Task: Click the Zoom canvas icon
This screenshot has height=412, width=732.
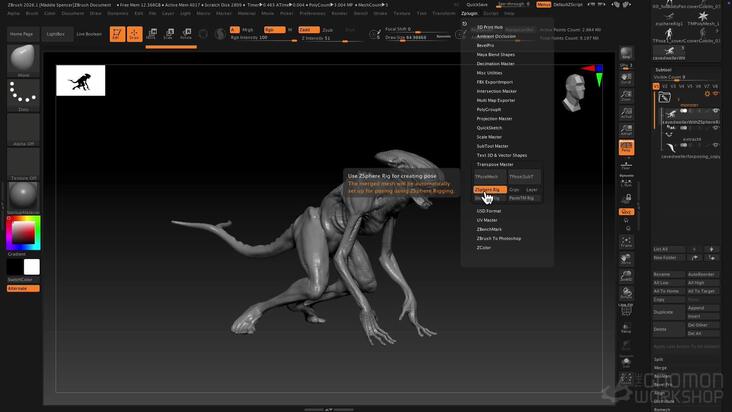Action: pos(626,96)
